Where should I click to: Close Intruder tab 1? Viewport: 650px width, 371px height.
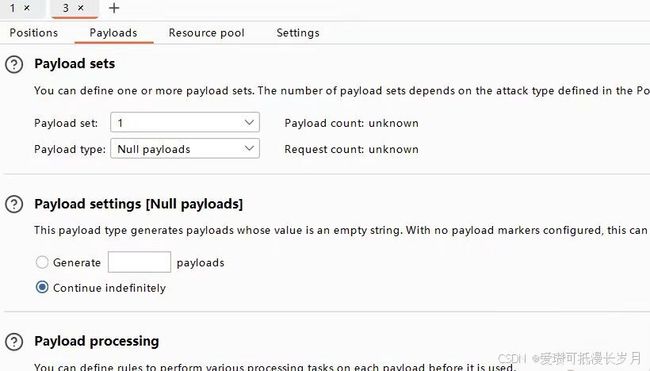27,8
